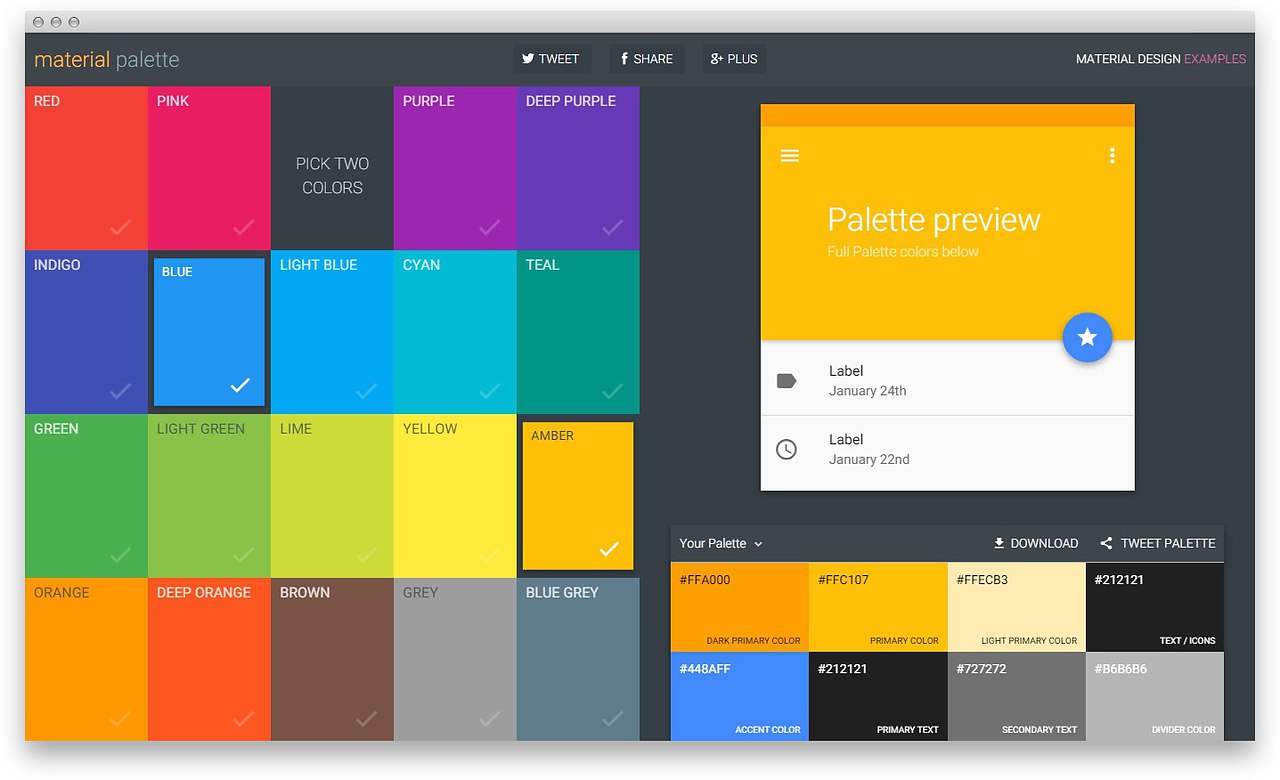The image size is (1280, 780).
Task: Pick the Grey color tile
Action: click(x=455, y=659)
